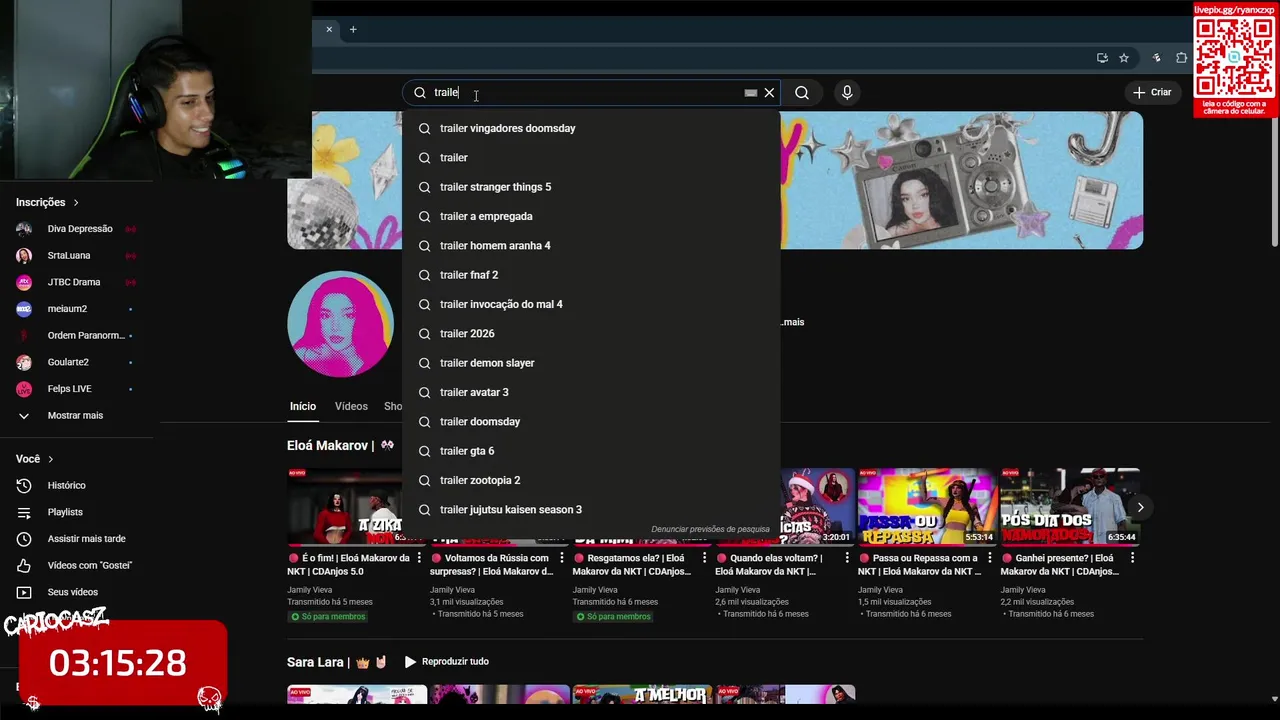Open Goularte2 subscription channel

click(76, 362)
